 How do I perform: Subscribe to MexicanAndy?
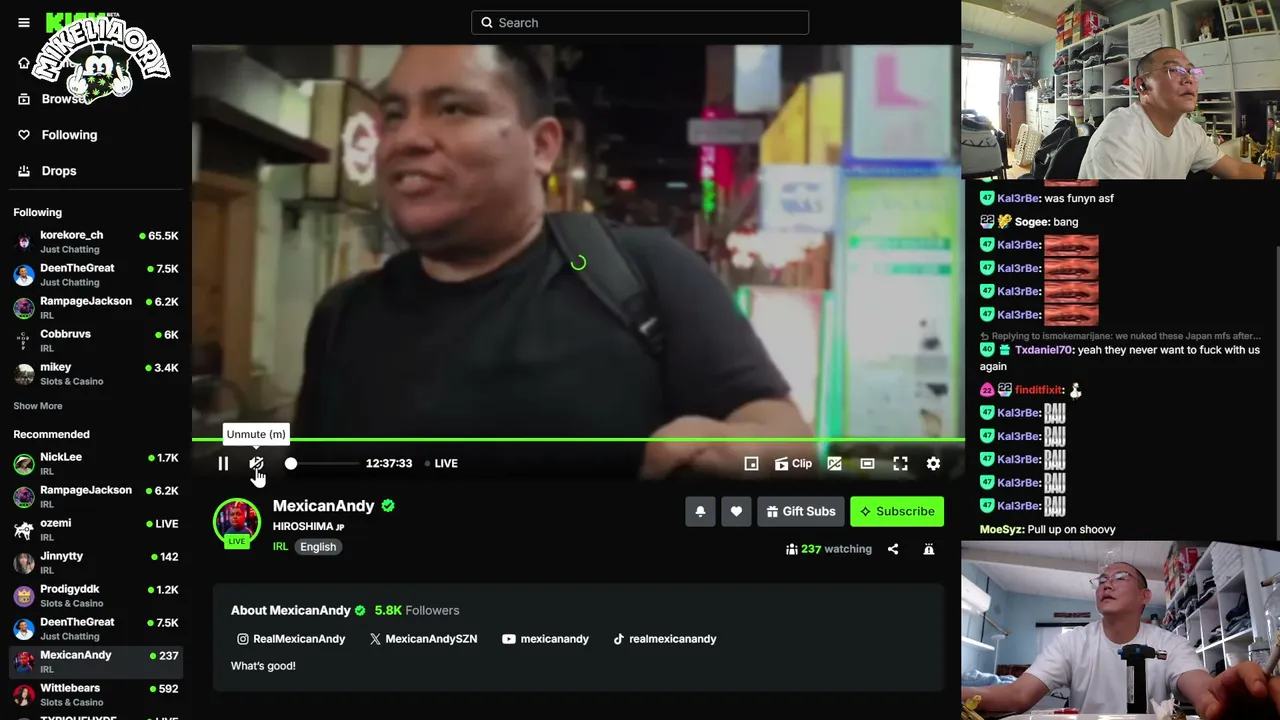click(897, 511)
